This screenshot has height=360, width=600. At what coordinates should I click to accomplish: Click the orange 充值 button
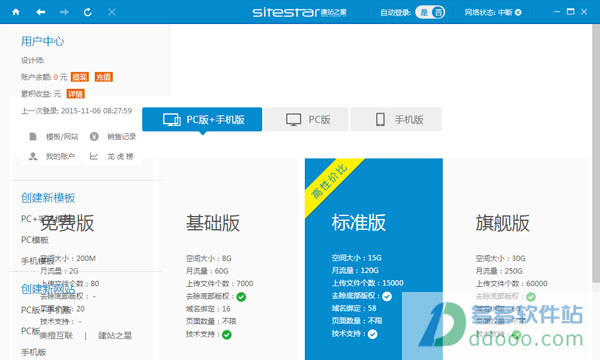point(104,77)
